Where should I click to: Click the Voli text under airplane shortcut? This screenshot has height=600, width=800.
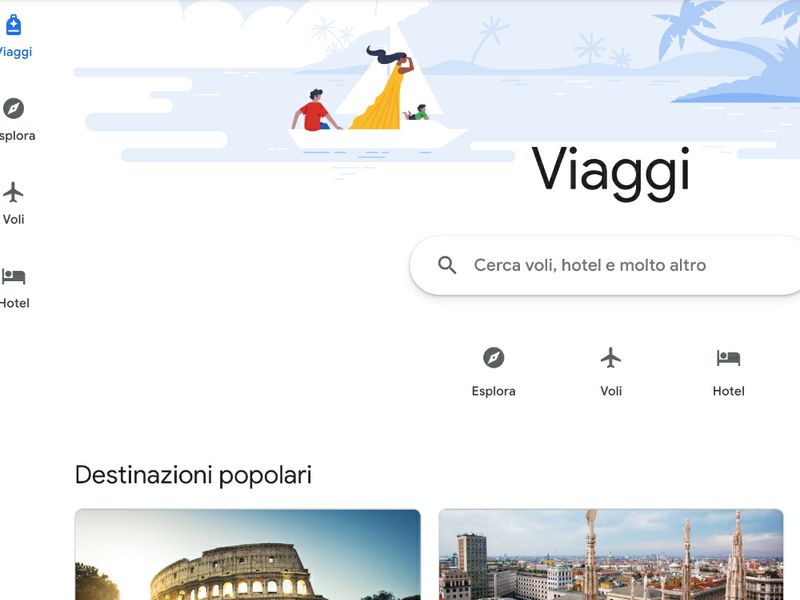(611, 391)
